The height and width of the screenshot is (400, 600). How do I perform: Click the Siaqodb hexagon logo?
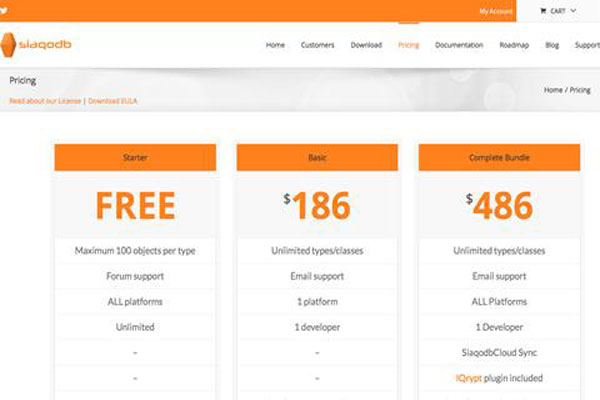coord(8,45)
